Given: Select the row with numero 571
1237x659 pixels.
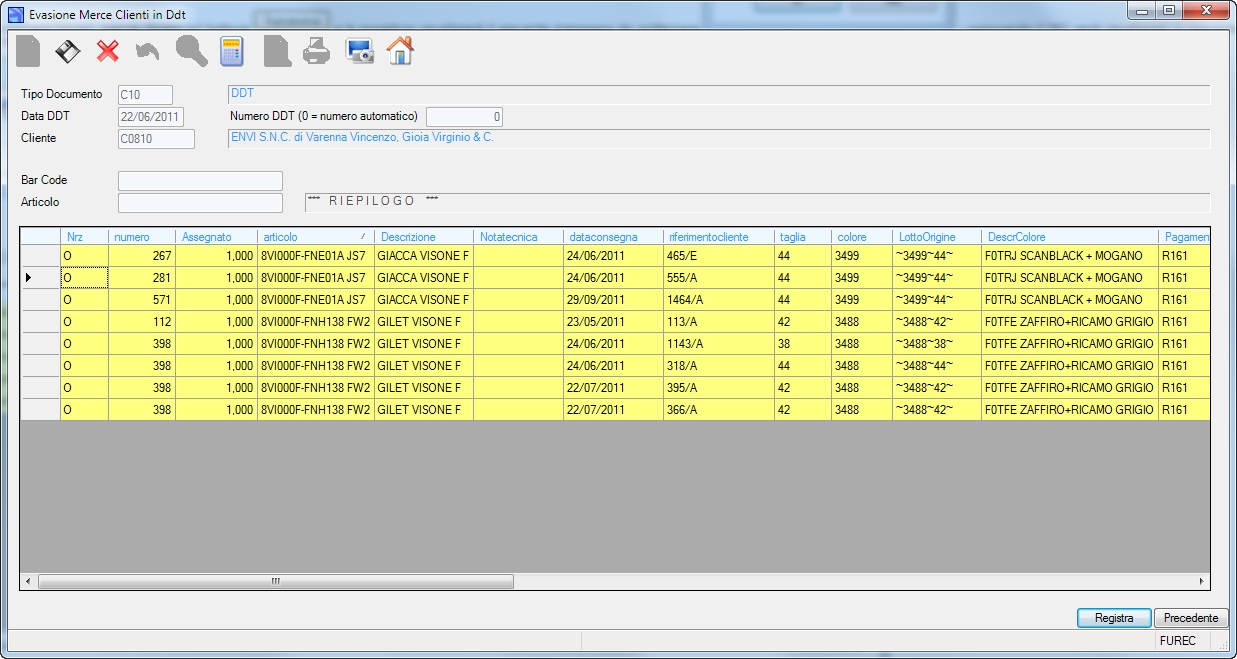Looking at the screenshot, I should coord(615,300).
